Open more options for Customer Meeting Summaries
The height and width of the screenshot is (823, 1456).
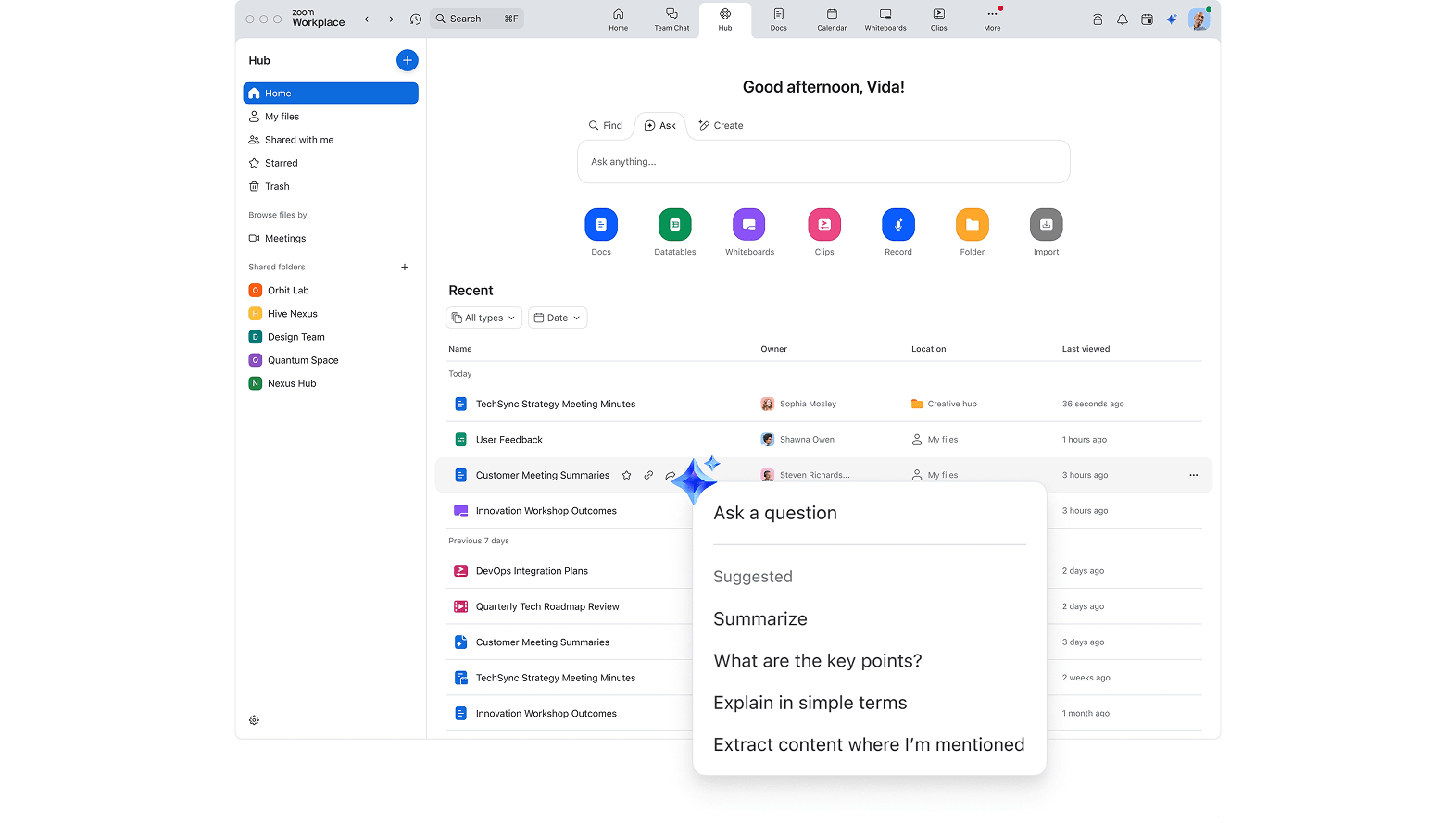click(1193, 476)
